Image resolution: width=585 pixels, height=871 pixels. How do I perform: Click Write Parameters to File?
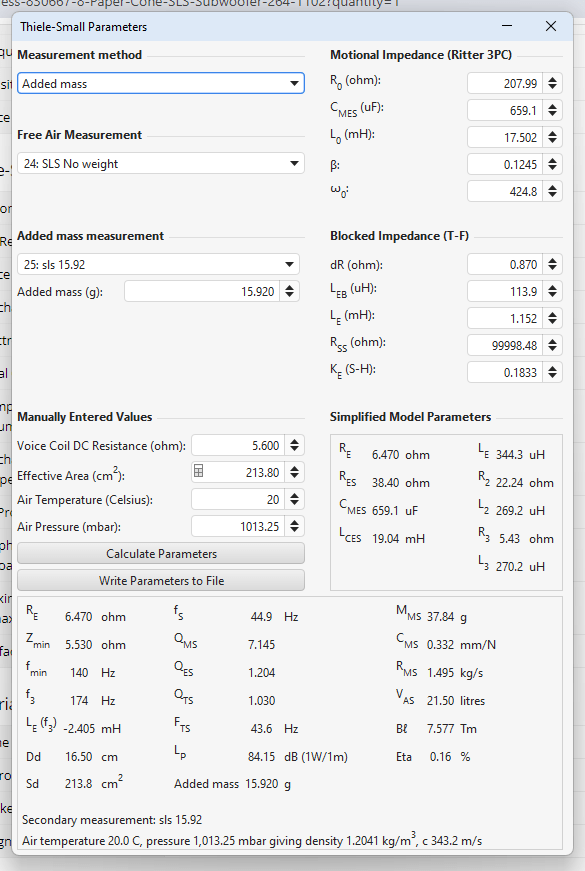click(161, 580)
